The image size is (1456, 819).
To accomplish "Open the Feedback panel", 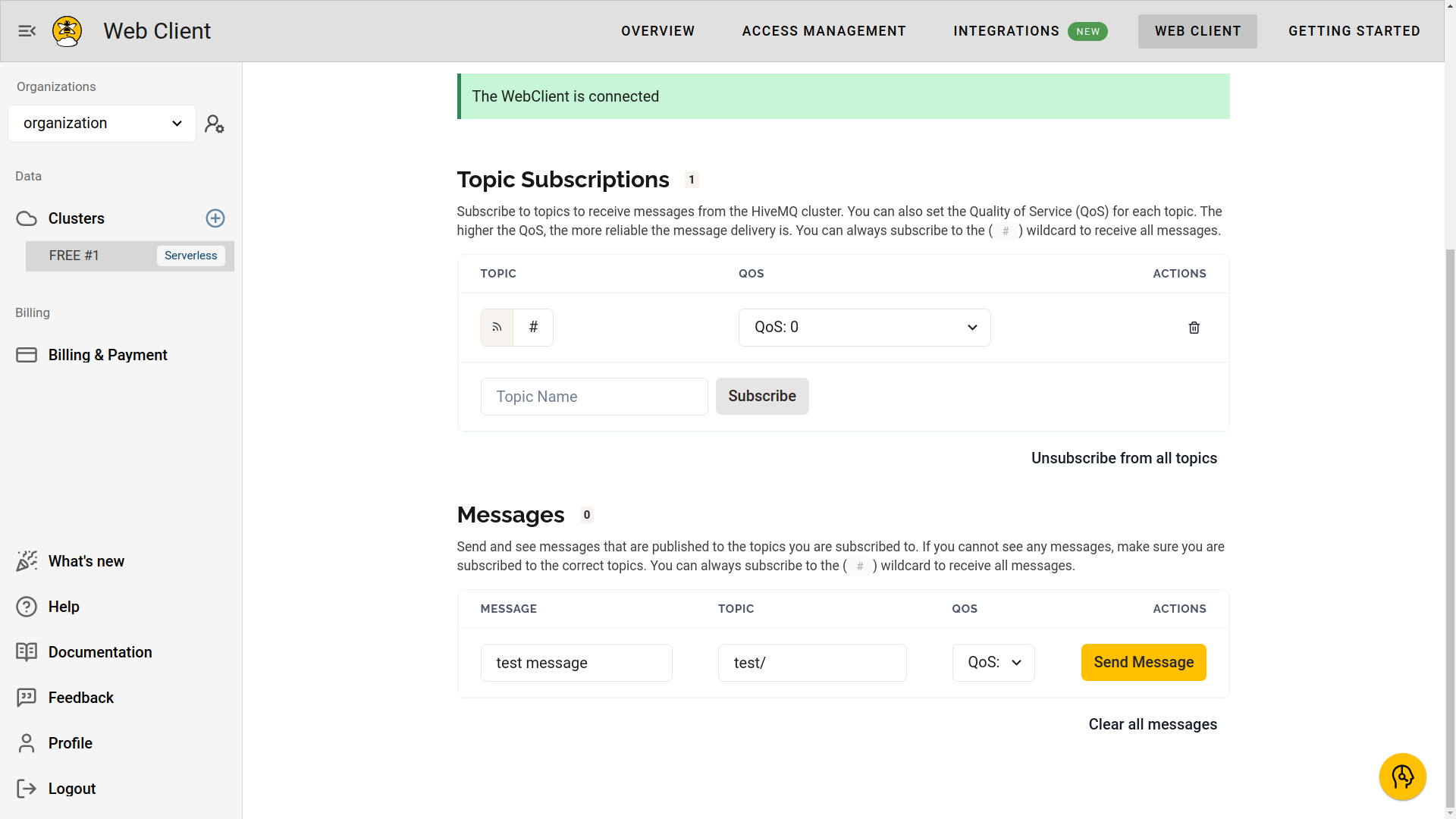I will point(81,698).
